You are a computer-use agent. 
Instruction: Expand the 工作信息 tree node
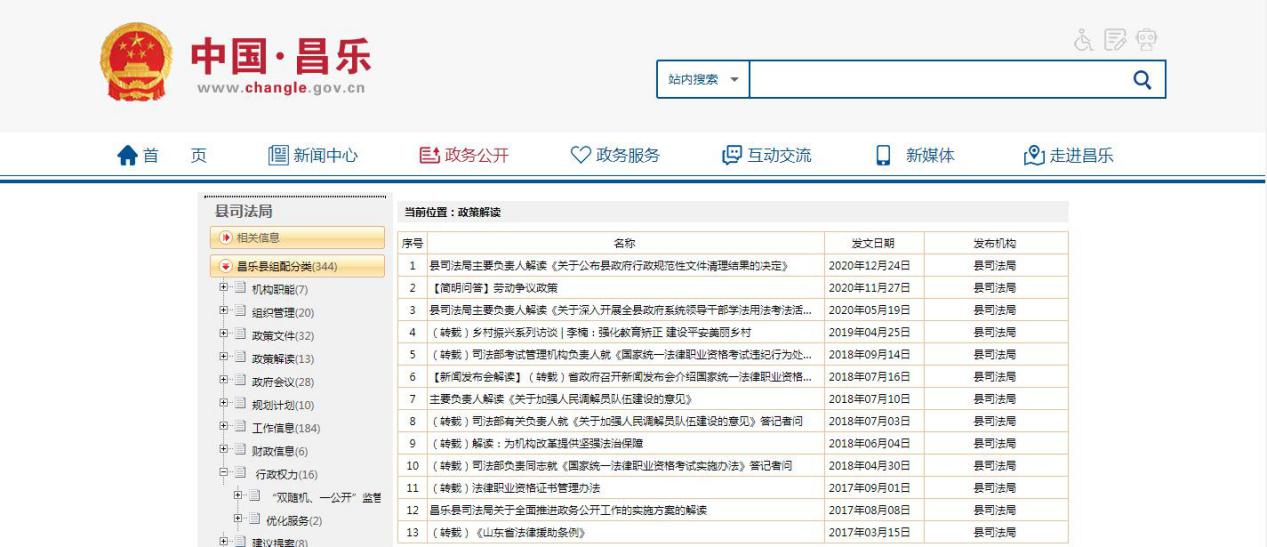(x=224, y=427)
